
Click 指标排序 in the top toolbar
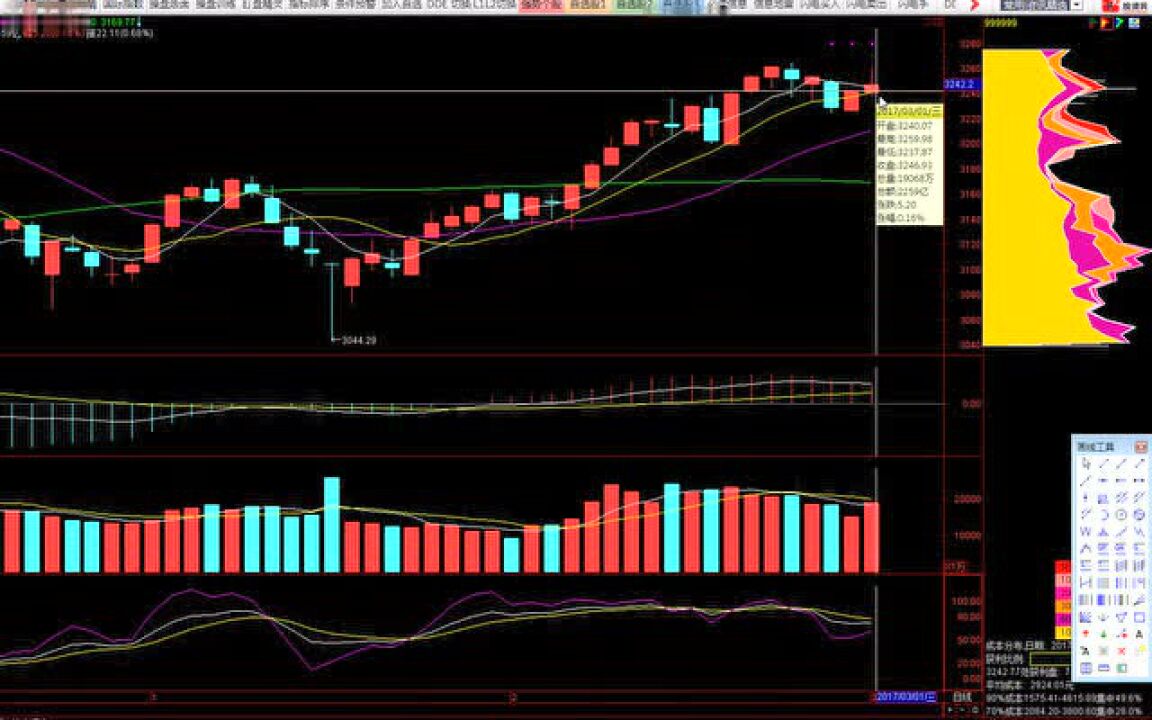(x=309, y=5)
